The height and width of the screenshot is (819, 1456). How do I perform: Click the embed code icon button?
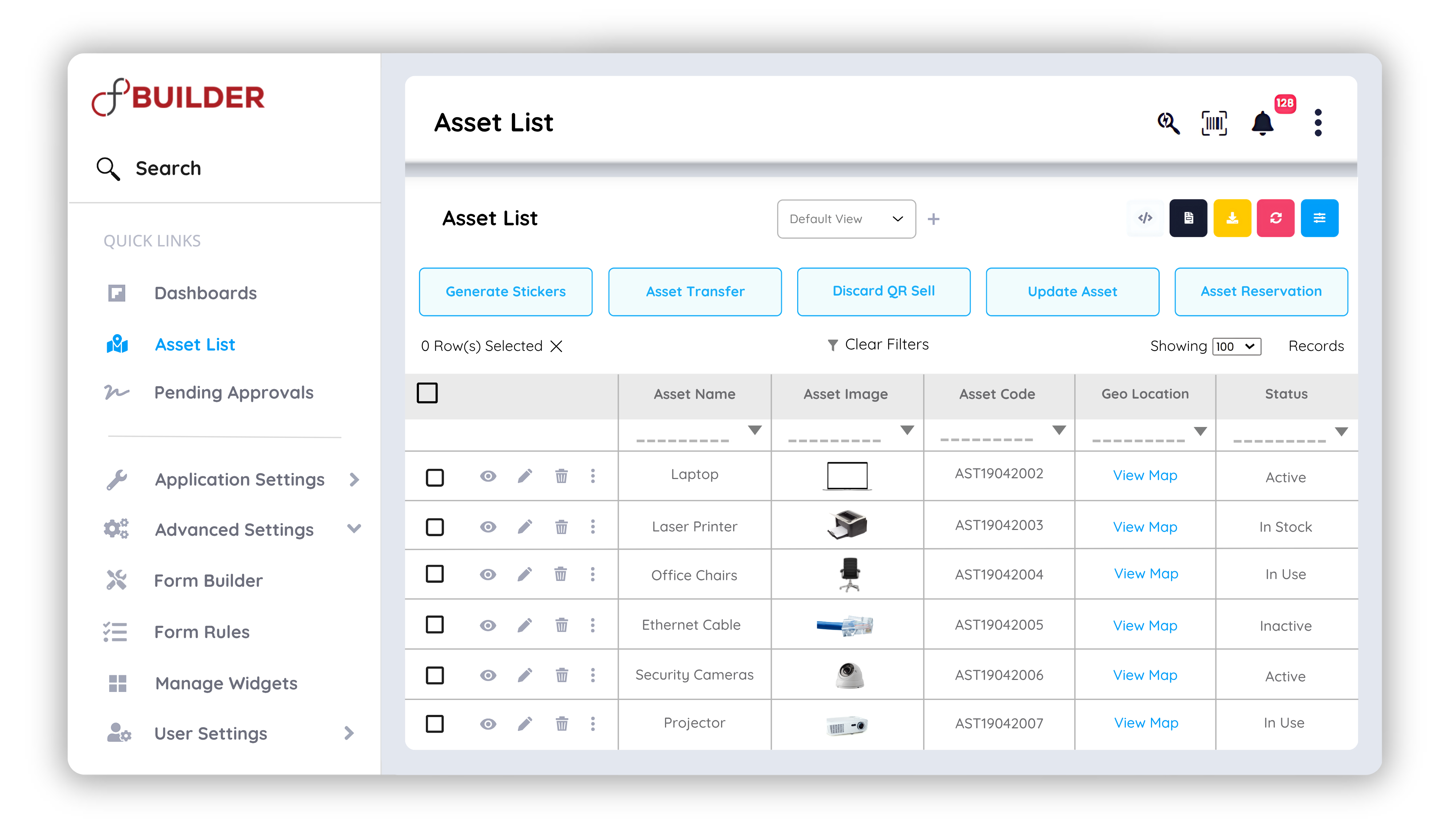coord(1145,218)
